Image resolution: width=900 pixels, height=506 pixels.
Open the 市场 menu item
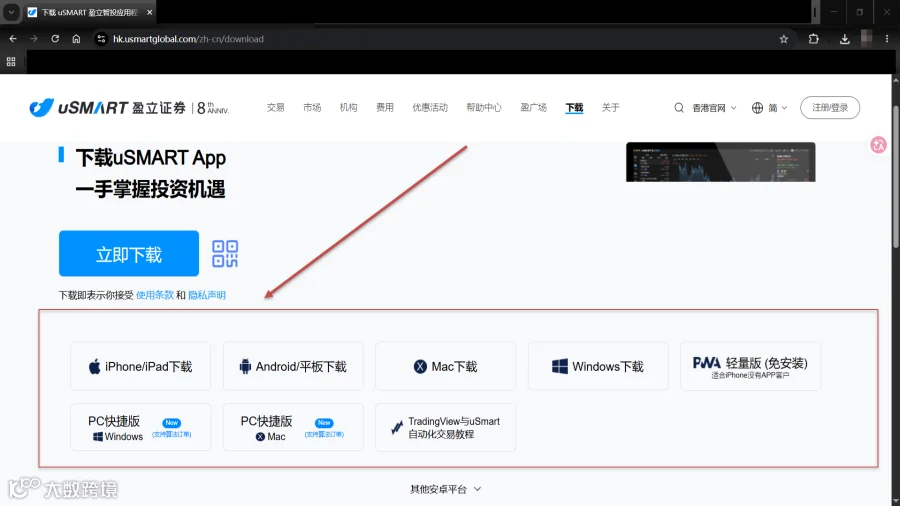coord(312,107)
